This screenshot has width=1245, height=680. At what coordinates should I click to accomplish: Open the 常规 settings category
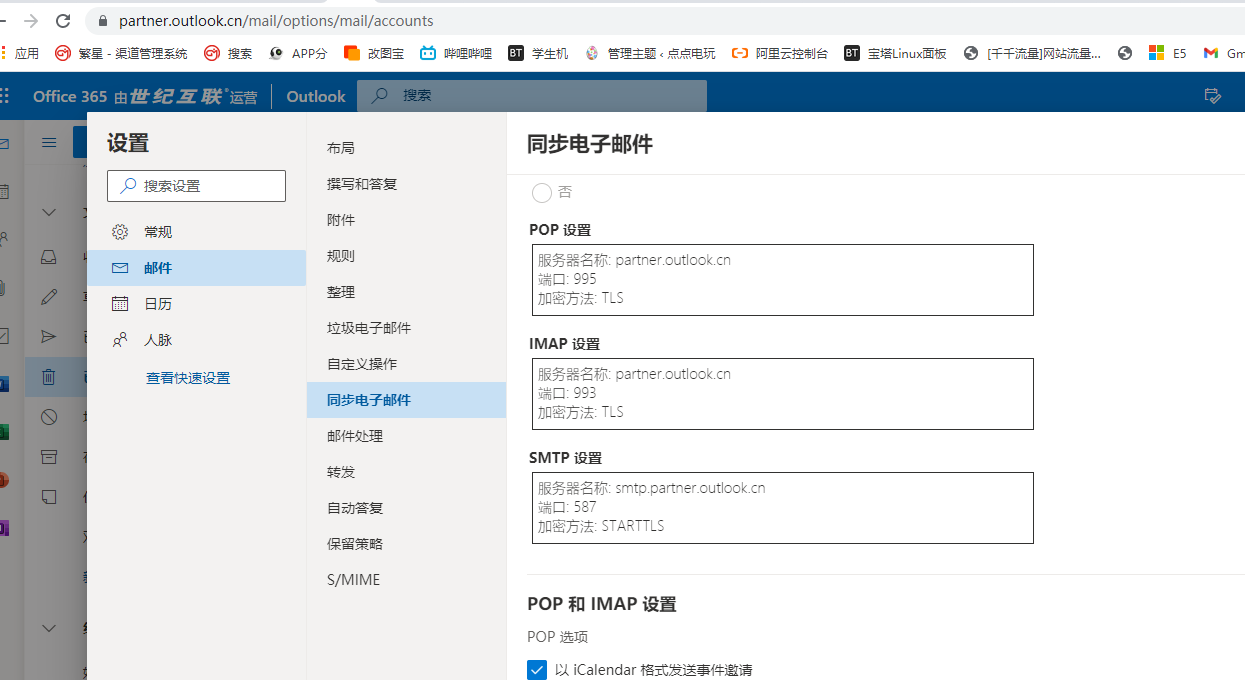click(x=158, y=232)
